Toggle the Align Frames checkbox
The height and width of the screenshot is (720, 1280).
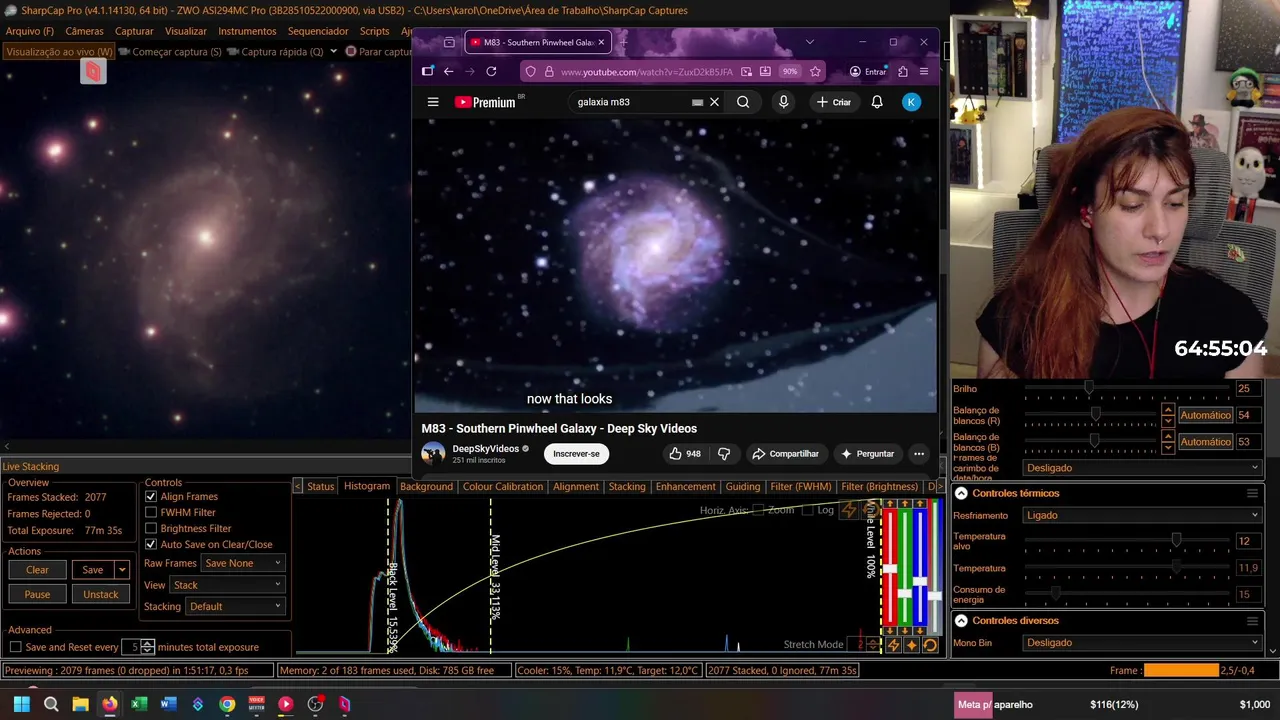151,496
